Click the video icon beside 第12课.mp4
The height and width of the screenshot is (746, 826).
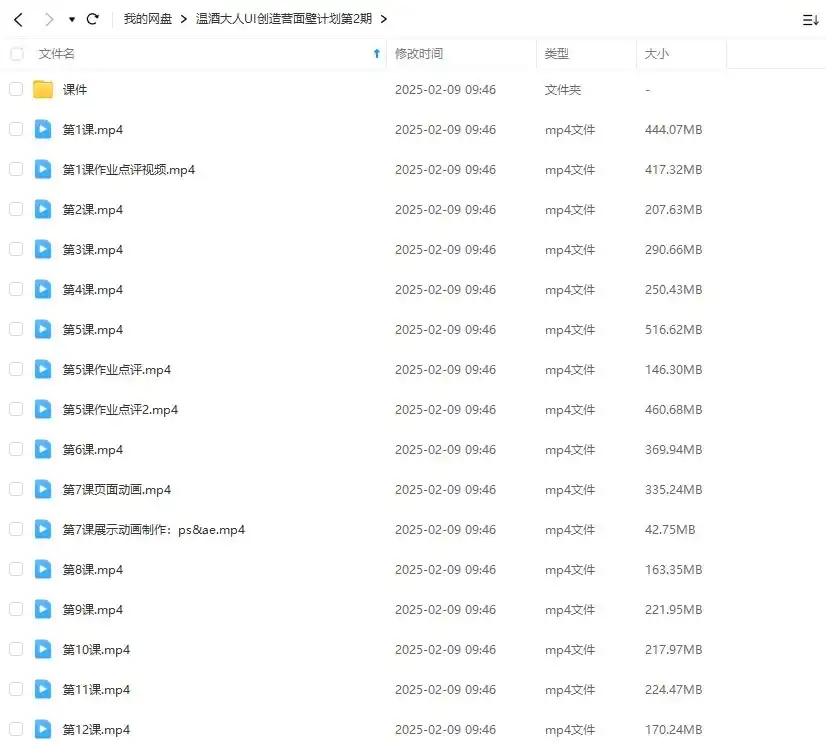click(42, 729)
